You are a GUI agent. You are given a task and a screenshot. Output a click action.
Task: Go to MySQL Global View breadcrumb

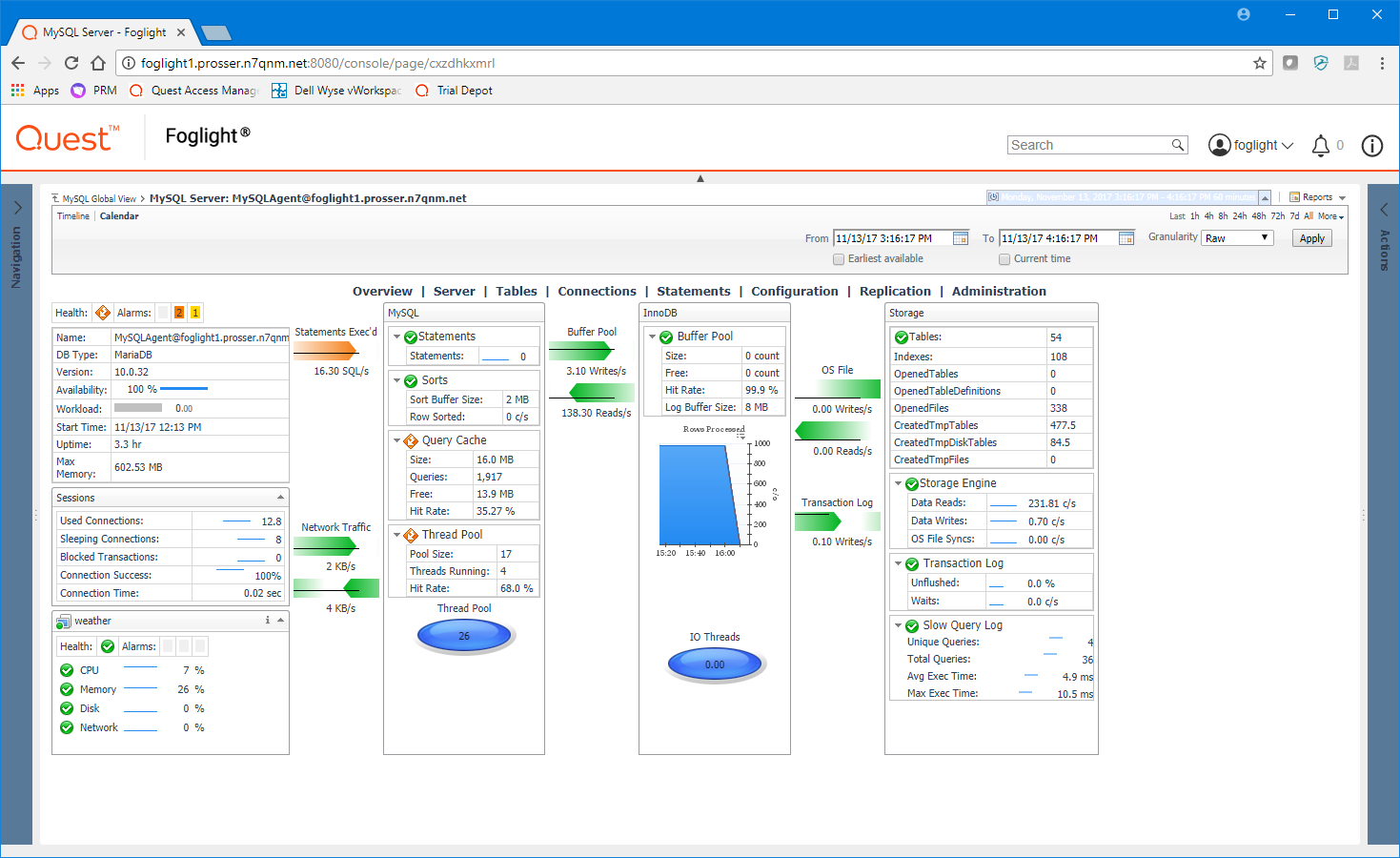tap(98, 199)
